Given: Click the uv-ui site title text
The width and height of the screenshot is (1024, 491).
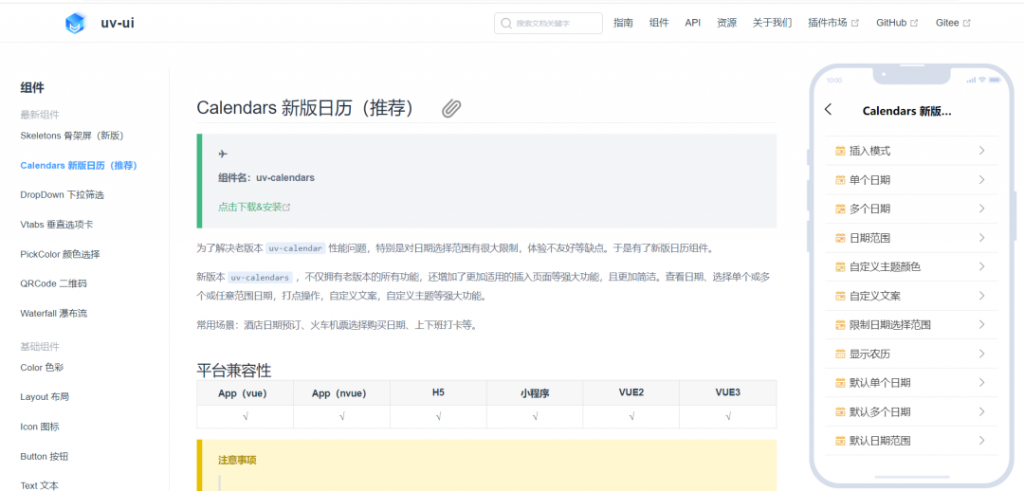Looking at the screenshot, I should 118,24.
